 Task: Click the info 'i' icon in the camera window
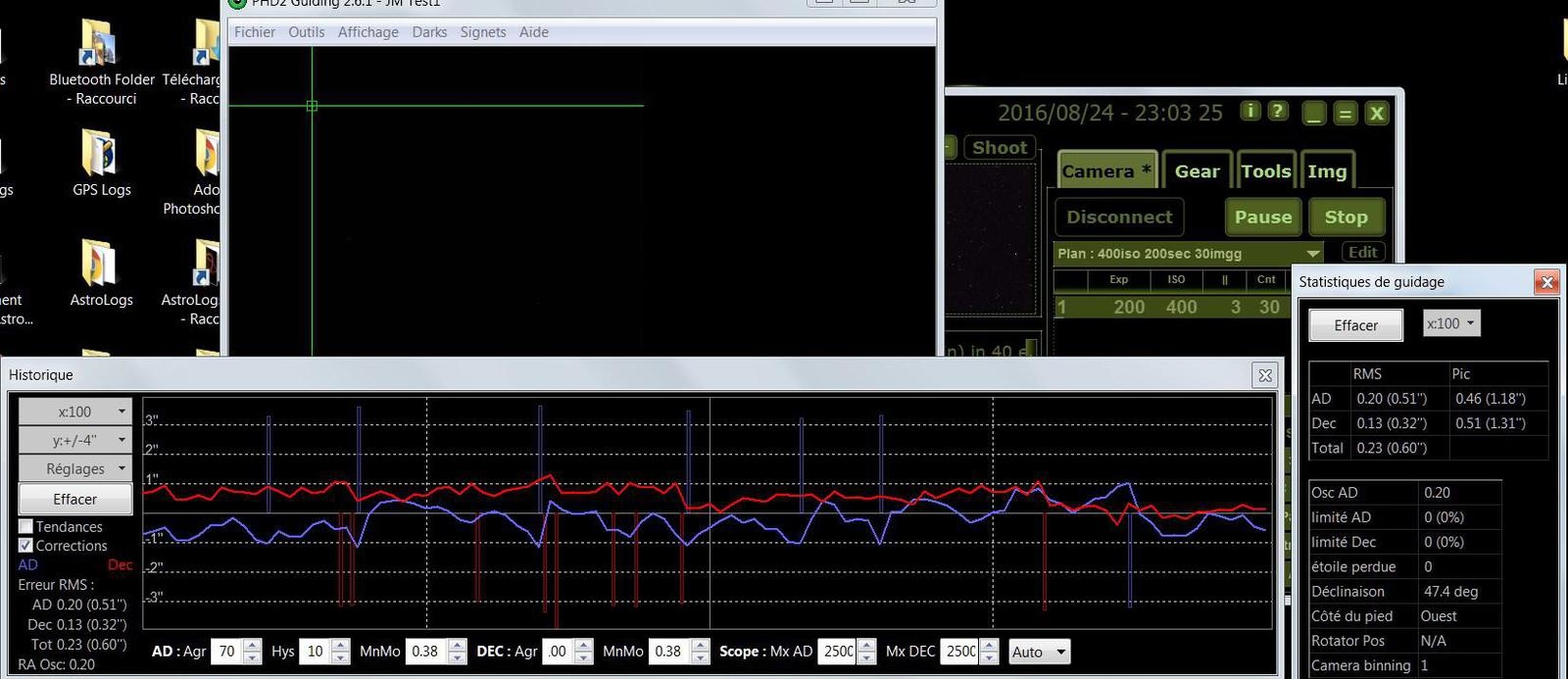point(1250,111)
